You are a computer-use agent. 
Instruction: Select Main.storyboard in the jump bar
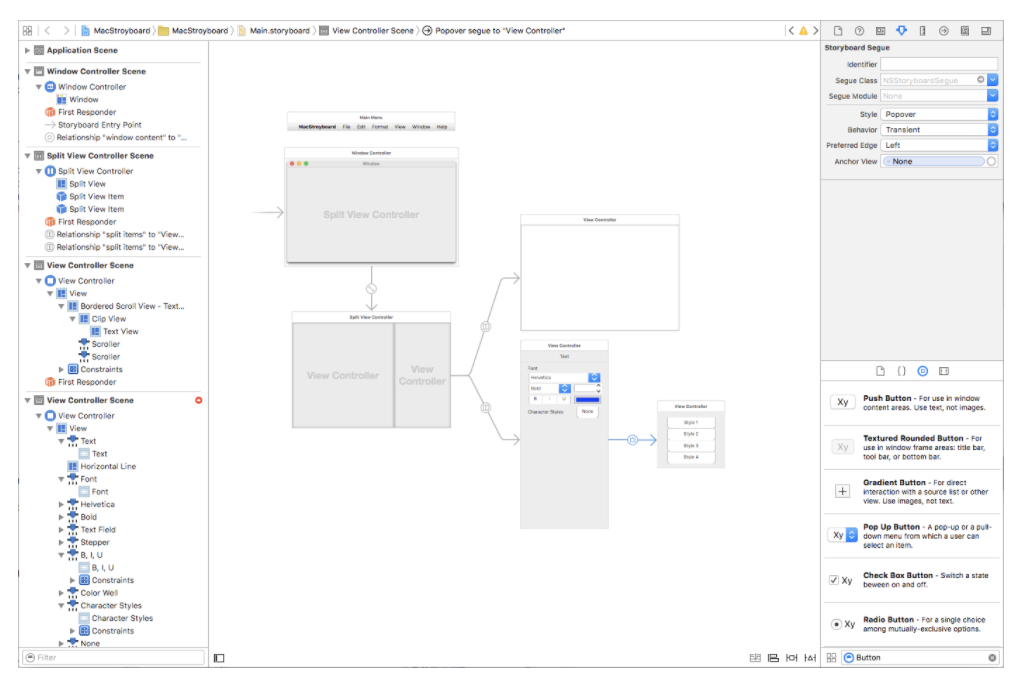tap(281, 30)
